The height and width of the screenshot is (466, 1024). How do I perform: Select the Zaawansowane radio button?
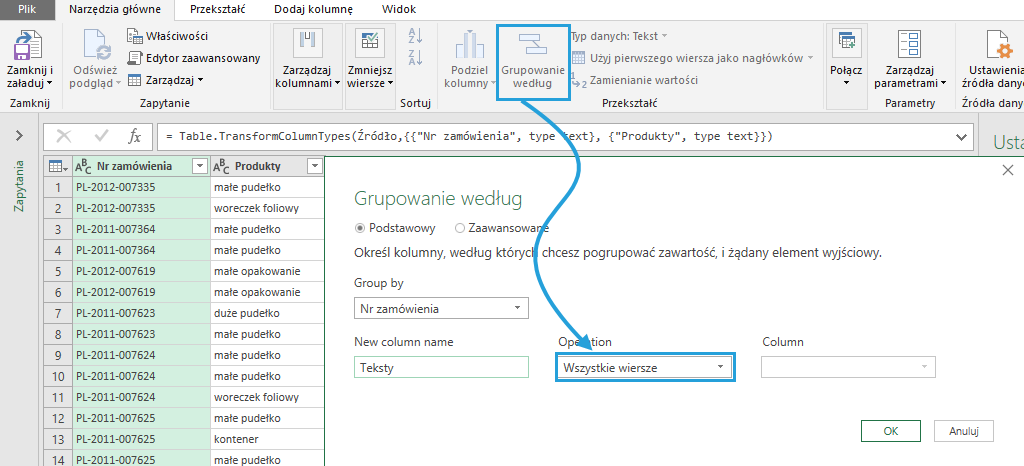[x=460, y=228]
